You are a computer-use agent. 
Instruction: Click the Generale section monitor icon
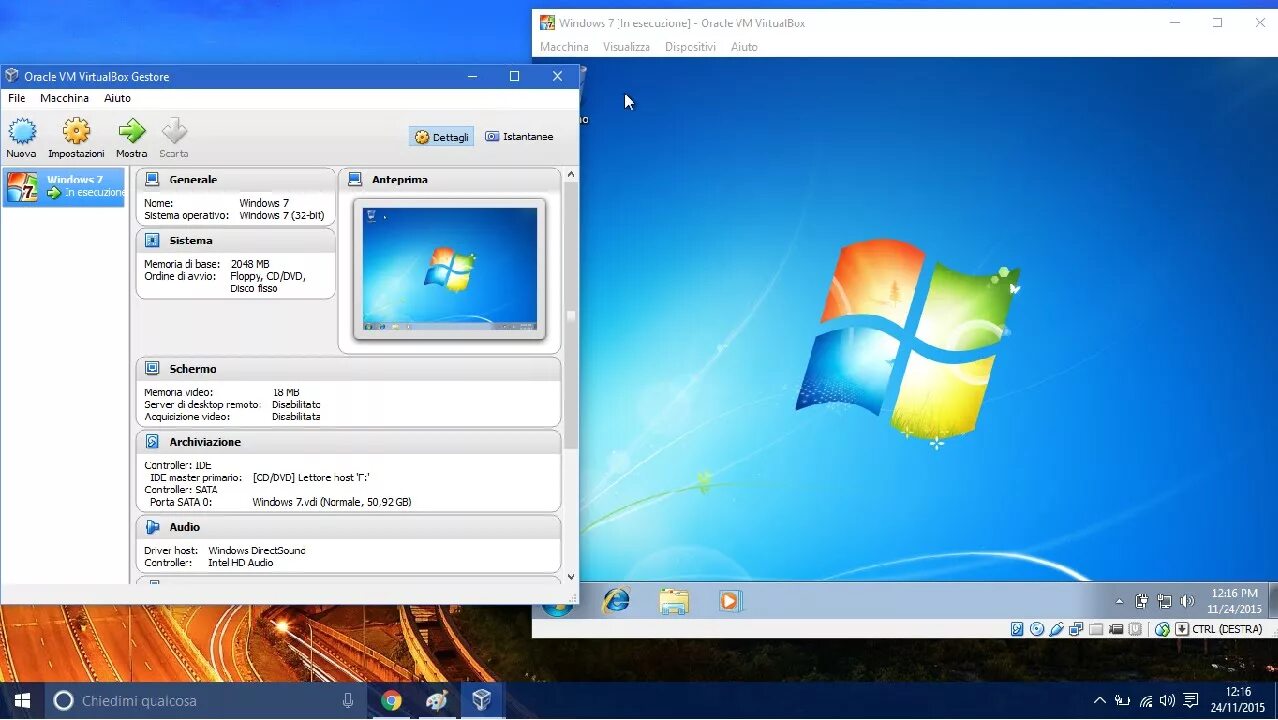pos(152,179)
